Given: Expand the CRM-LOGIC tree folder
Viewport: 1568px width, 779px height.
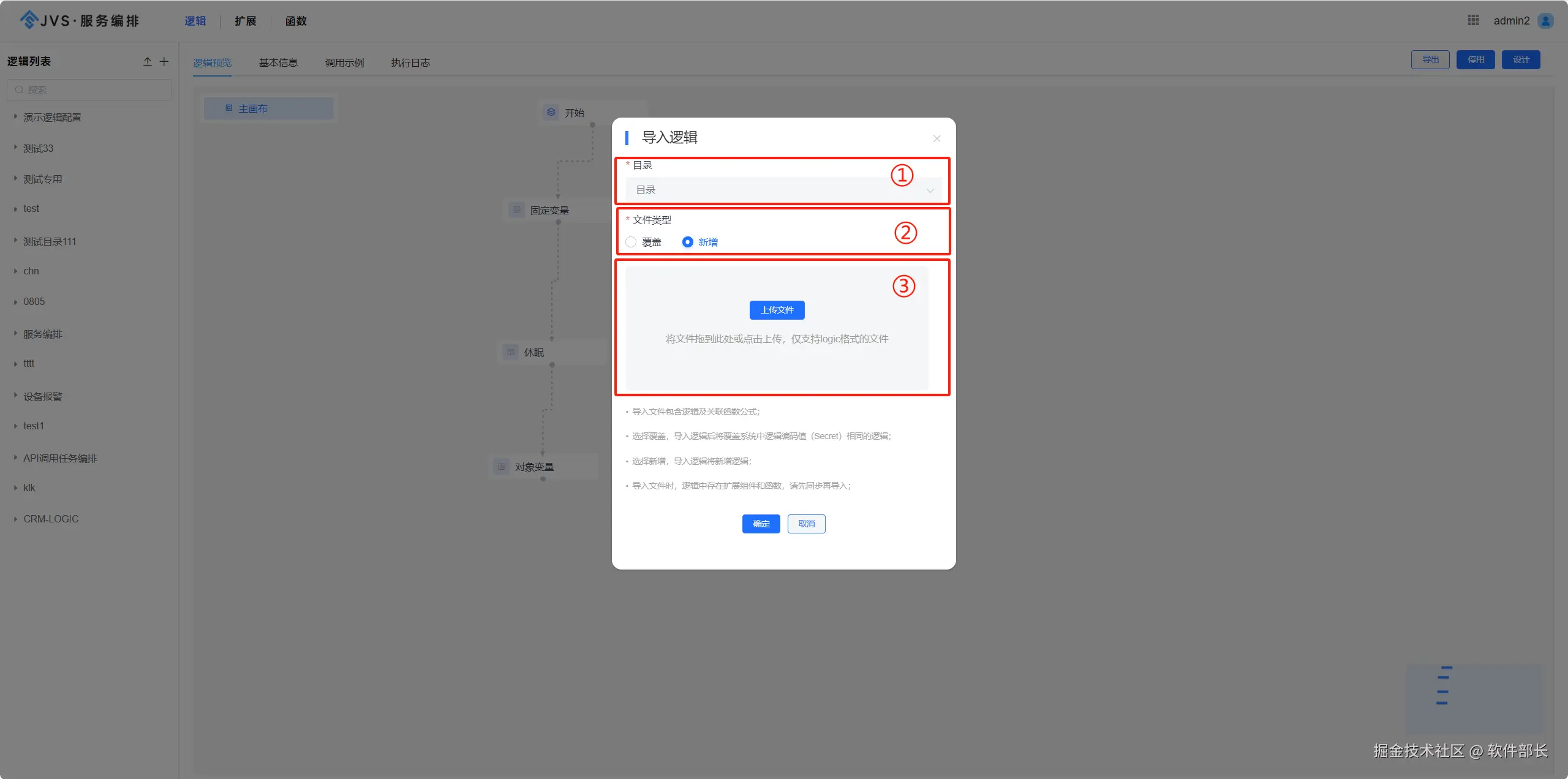Looking at the screenshot, I should [x=15, y=519].
